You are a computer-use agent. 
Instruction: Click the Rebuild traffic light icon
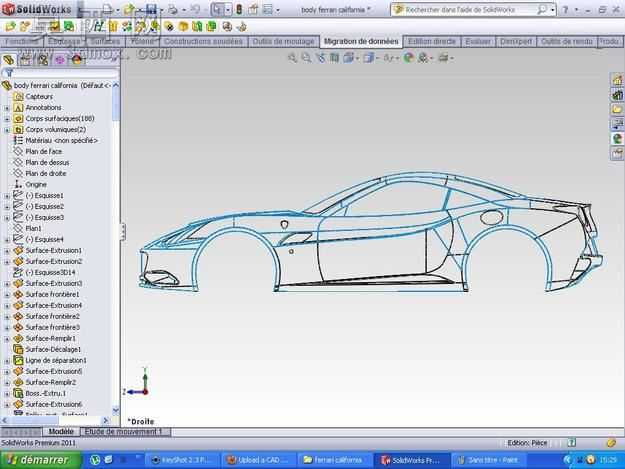pos(239,9)
